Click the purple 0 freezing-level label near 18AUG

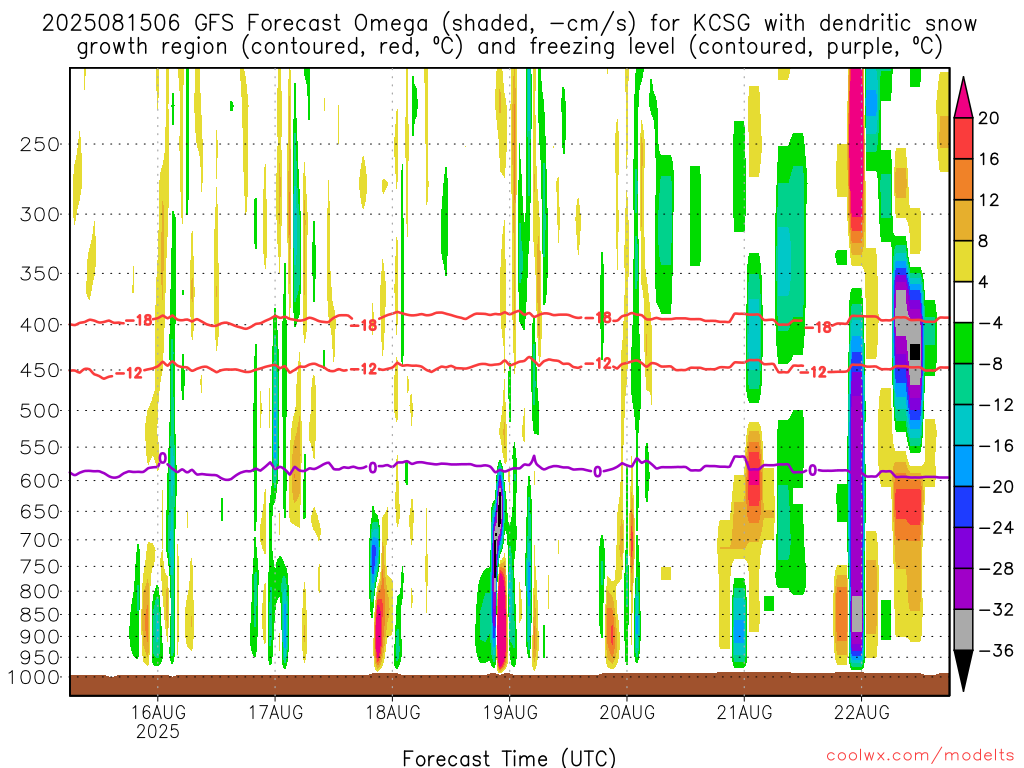pyautogui.click(x=372, y=468)
